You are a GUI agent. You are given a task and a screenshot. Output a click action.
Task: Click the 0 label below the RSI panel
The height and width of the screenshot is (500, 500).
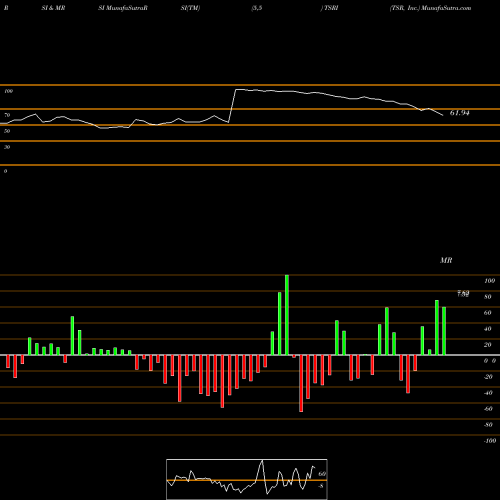pos(5,171)
